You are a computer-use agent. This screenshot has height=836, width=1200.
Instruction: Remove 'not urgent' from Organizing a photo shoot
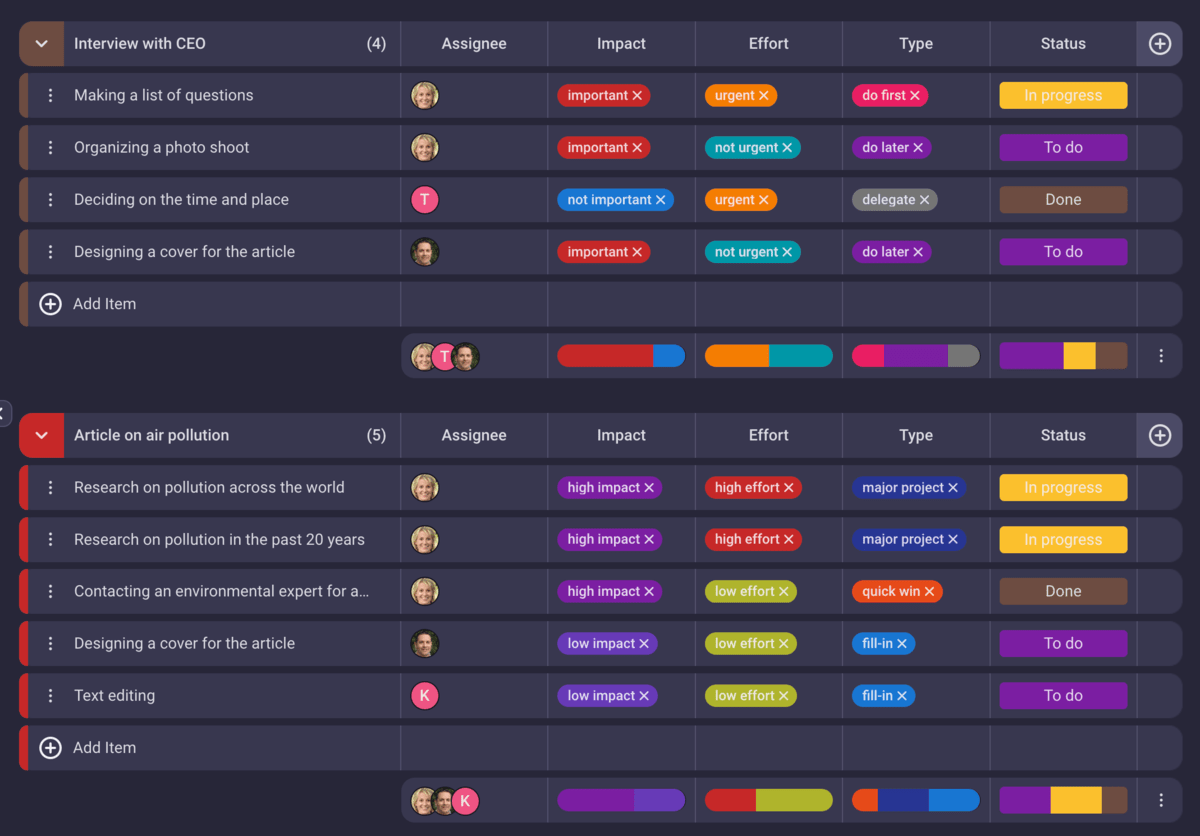(787, 147)
